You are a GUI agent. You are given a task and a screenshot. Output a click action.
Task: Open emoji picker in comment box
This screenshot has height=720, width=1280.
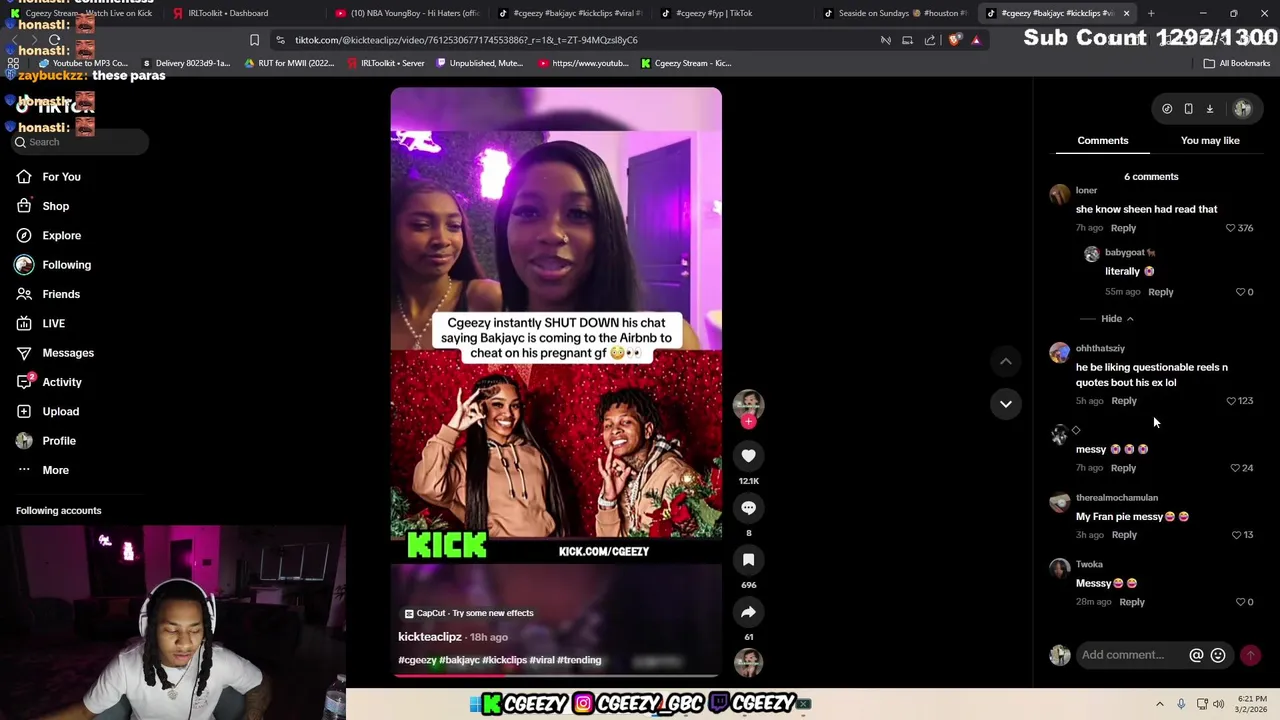[1218, 655]
